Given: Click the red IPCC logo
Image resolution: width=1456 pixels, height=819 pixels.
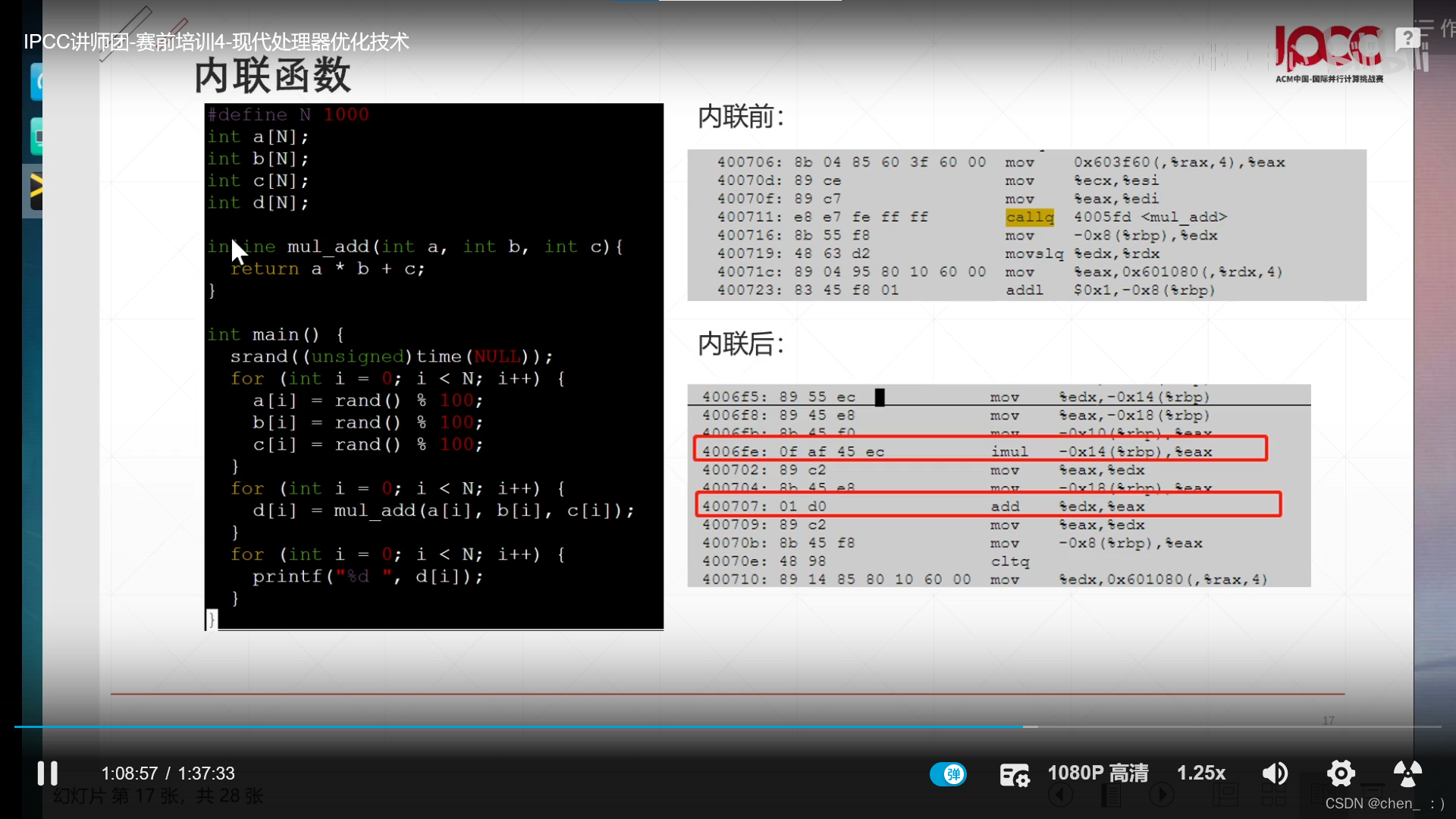Looking at the screenshot, I should [x=1327, y=47].
